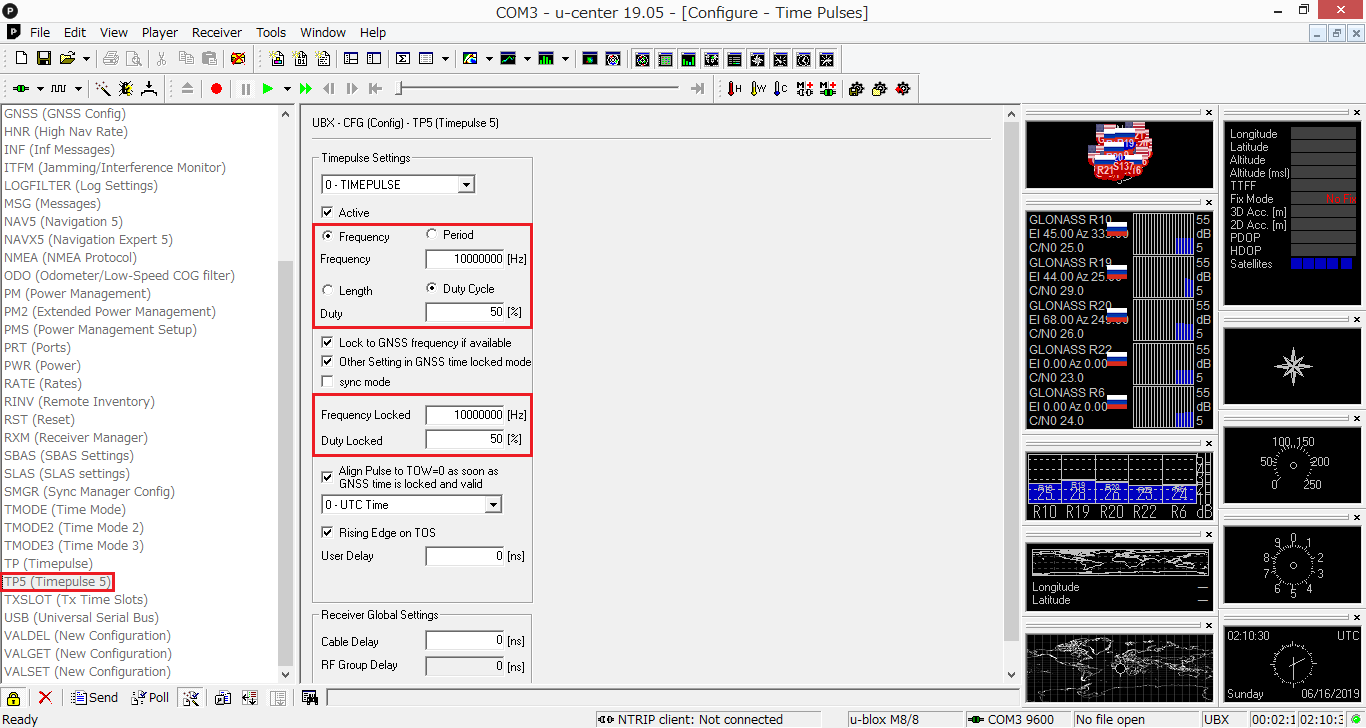
Task: Click the save configuration gear icon
Action: click(x=856, y=89)
